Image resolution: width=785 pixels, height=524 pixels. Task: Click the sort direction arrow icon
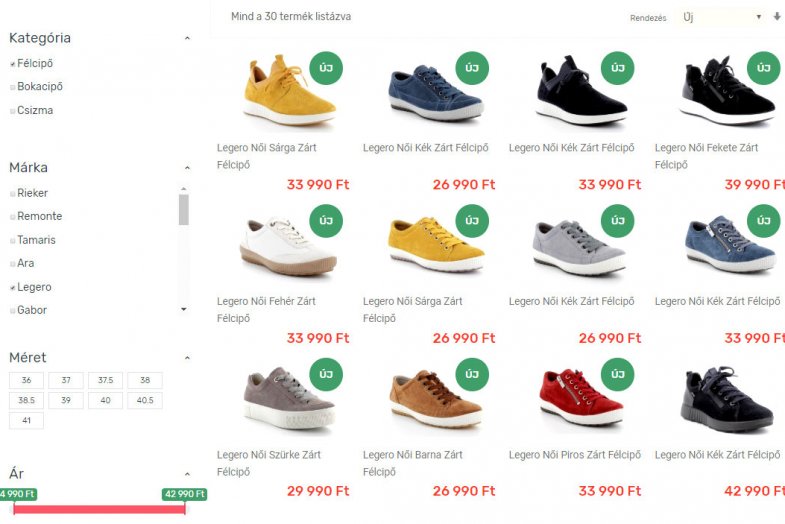click(x=776, y=17)
